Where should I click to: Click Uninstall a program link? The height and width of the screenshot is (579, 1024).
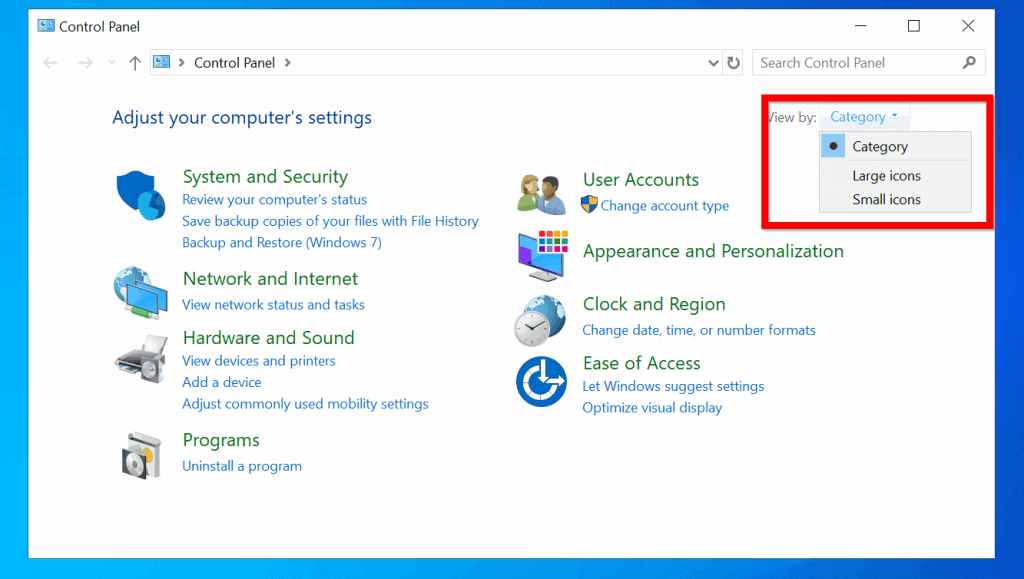242,466
